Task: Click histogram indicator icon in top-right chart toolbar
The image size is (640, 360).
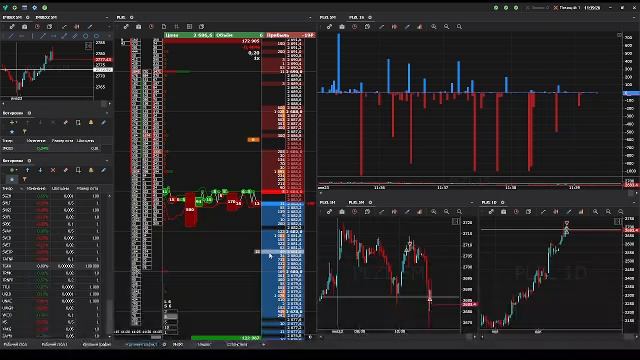Action: click(x=420, y=27)
